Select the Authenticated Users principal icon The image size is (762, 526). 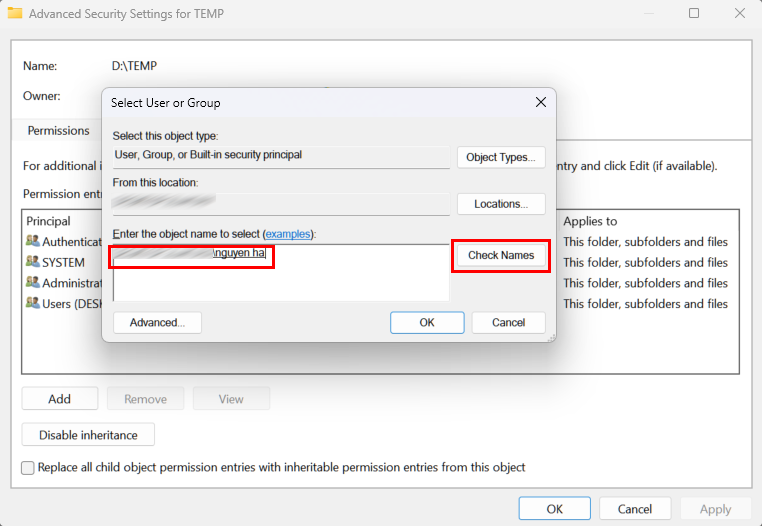click(33, 242)
